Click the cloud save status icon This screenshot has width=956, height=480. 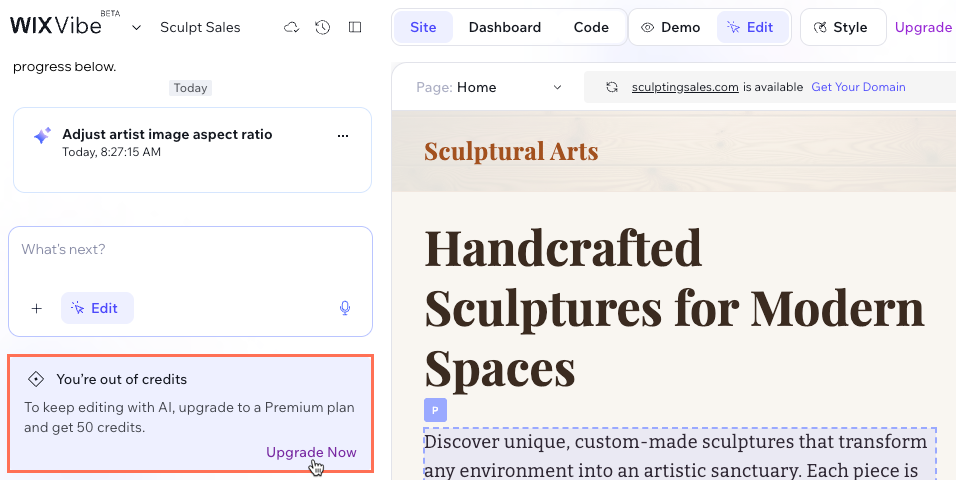[x=291, y=27]
